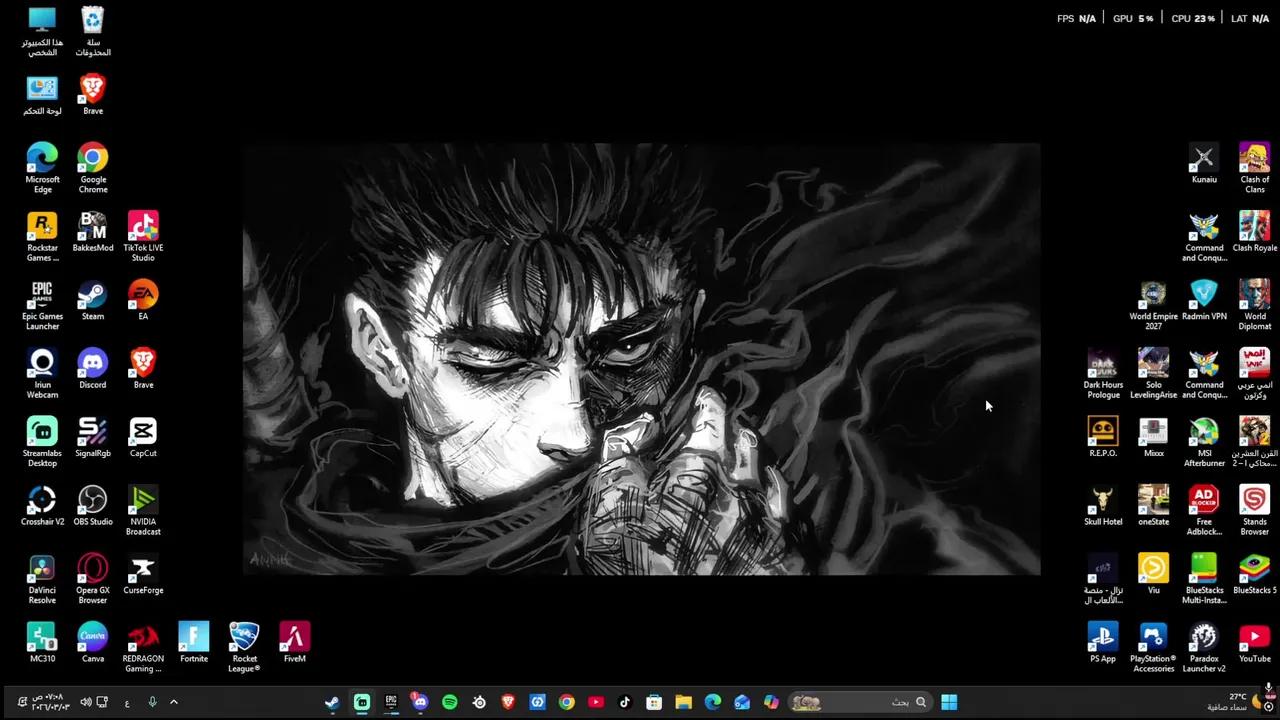Open Steam desktop shortcut
This screenshot has width=1280, height=720.
coord(92,300)
